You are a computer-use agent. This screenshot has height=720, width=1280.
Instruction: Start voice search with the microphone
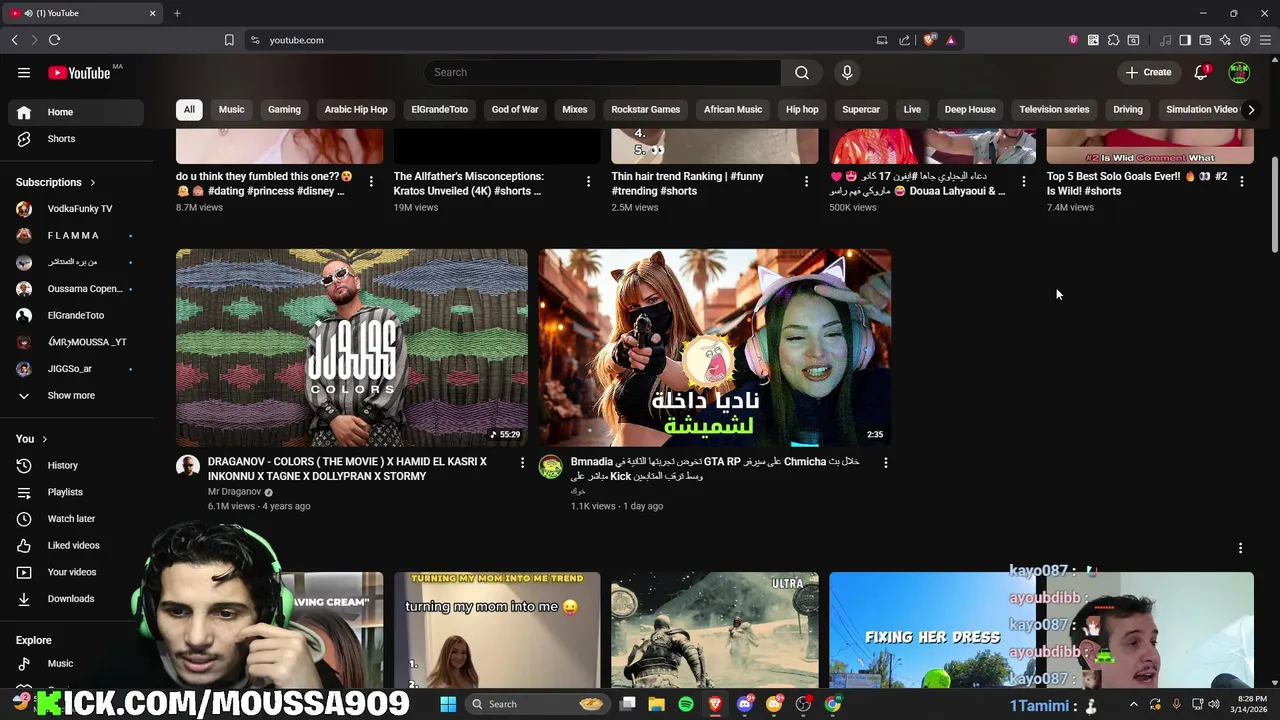847,72
